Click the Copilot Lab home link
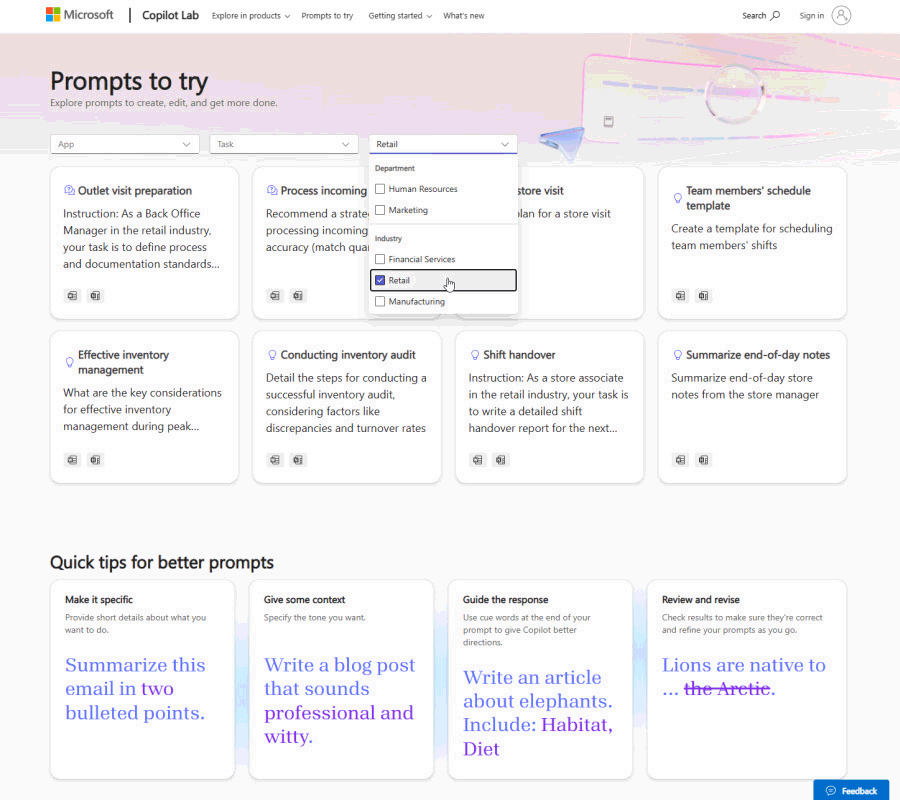This screenshot has height=800, width=900. [169, 15]
